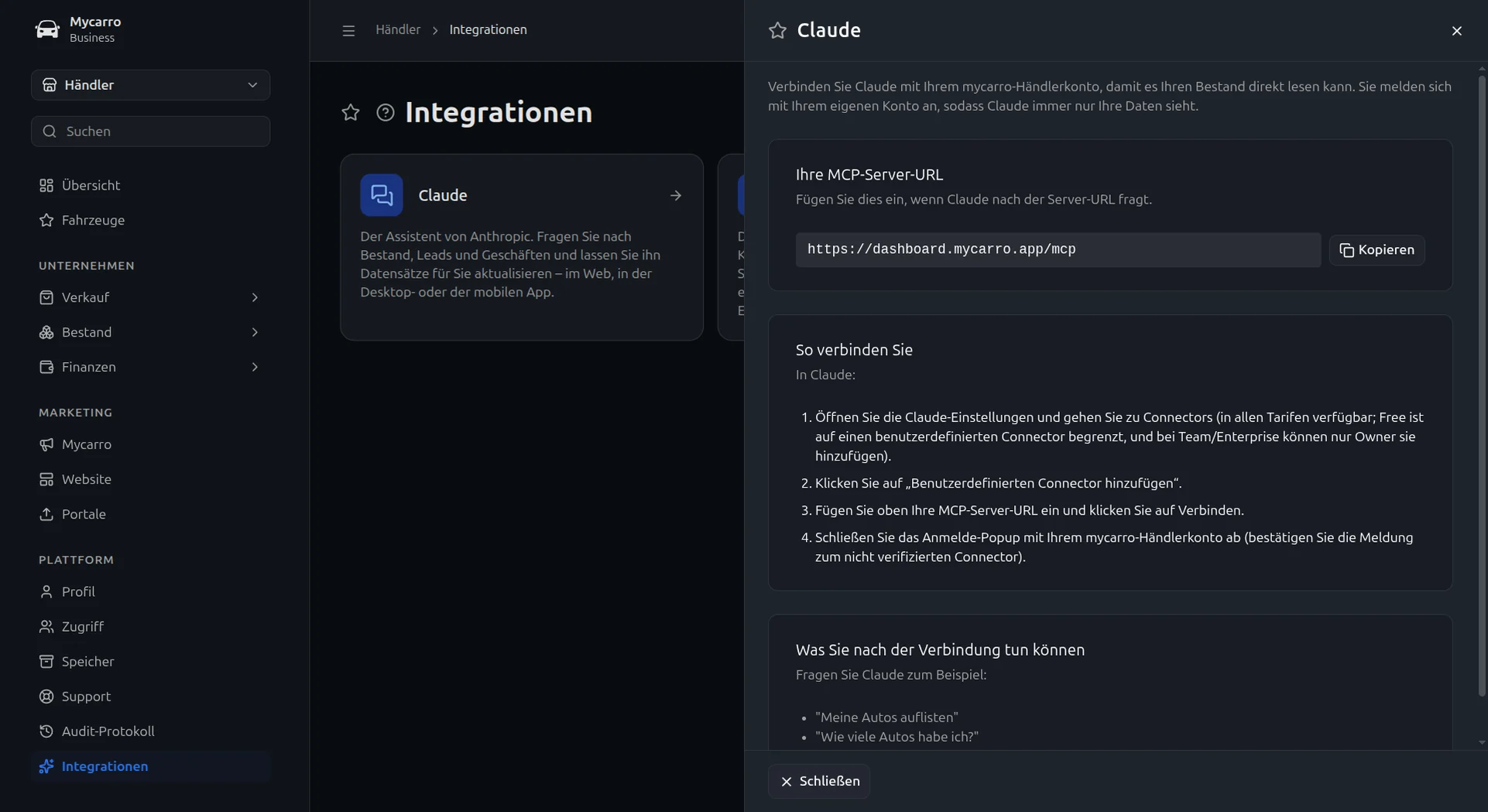Click the Händler breadcrumb link

(398, 30)
